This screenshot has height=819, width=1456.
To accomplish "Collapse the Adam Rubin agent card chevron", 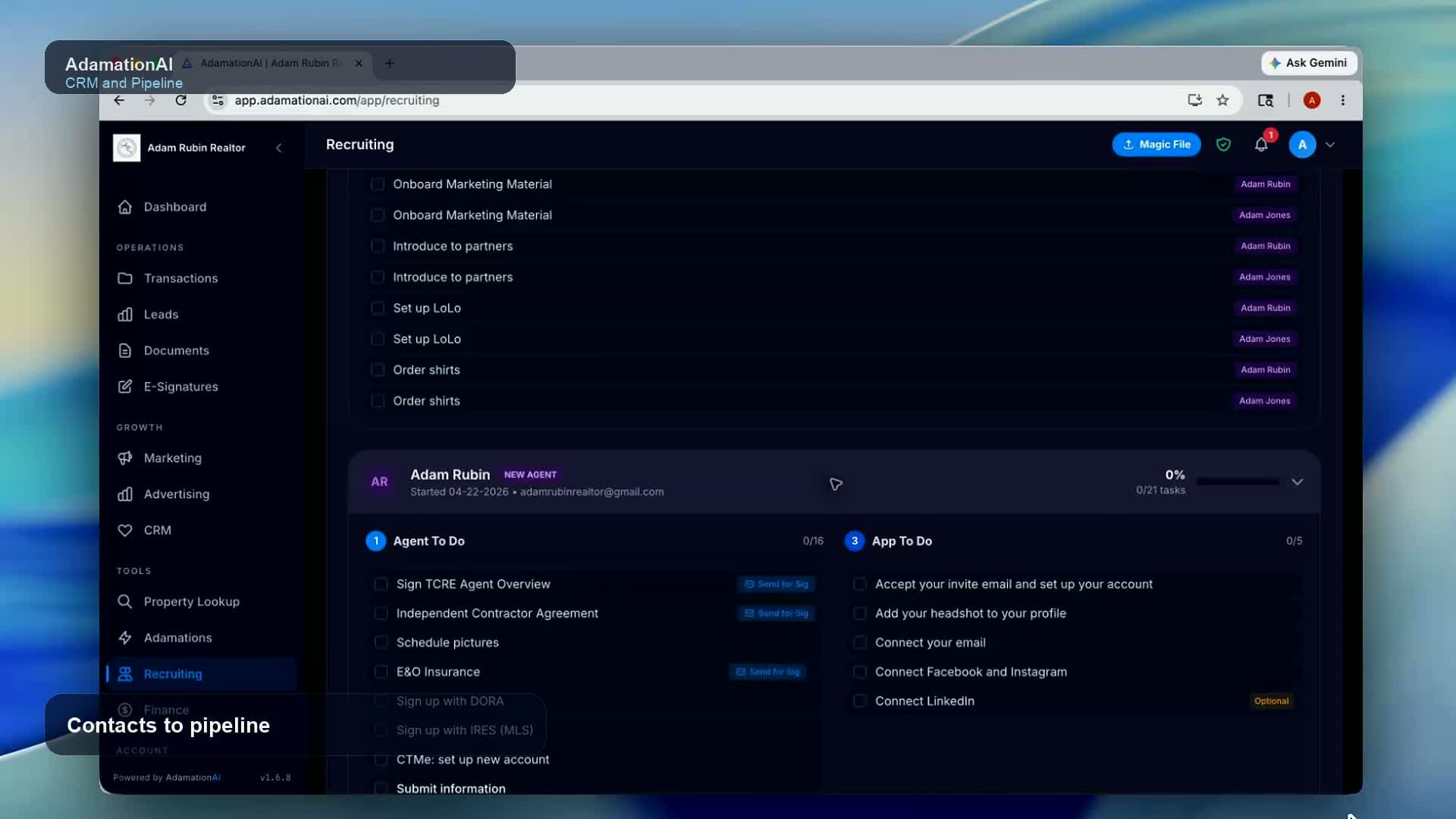I will tap(1297, 482).
